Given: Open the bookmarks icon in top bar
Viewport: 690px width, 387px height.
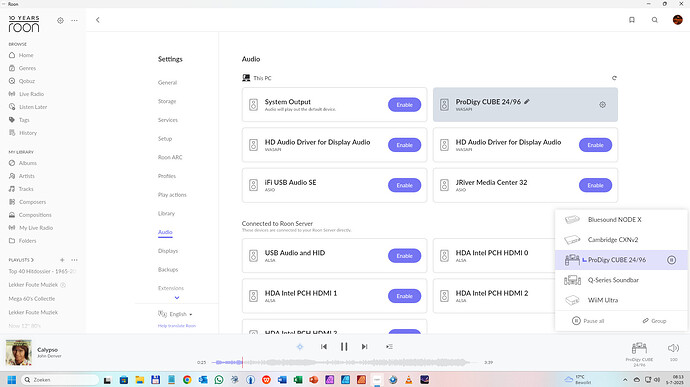Looking at the screenshot, I should click(x=632, y=20).
